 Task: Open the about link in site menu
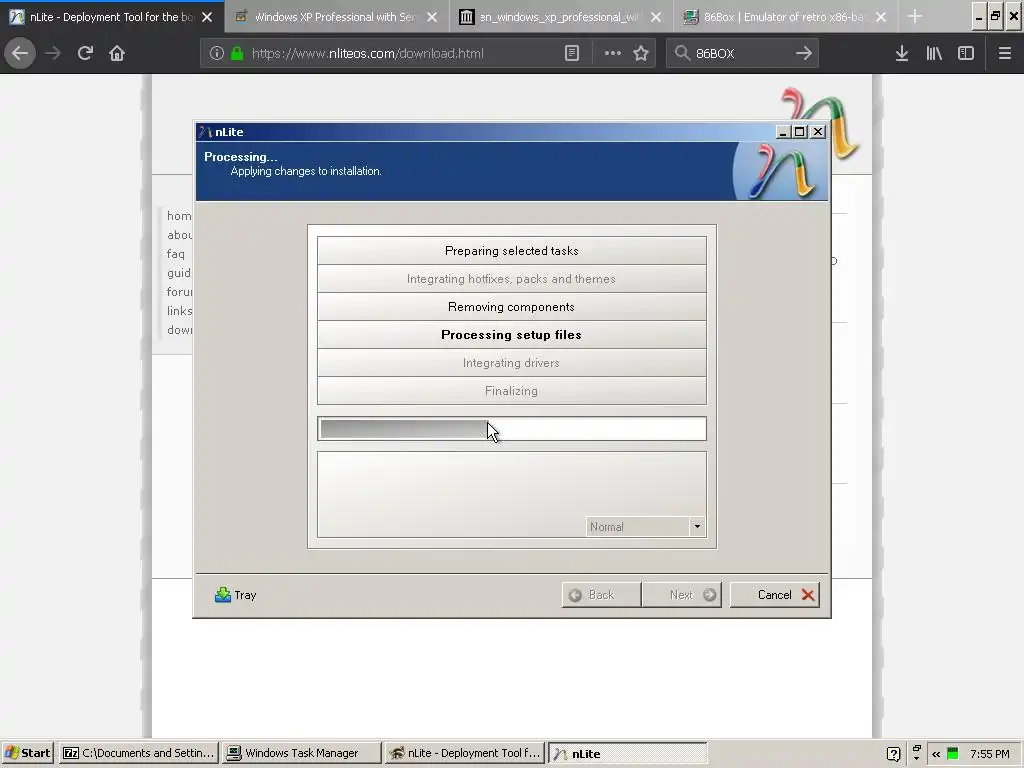point(179,235)
